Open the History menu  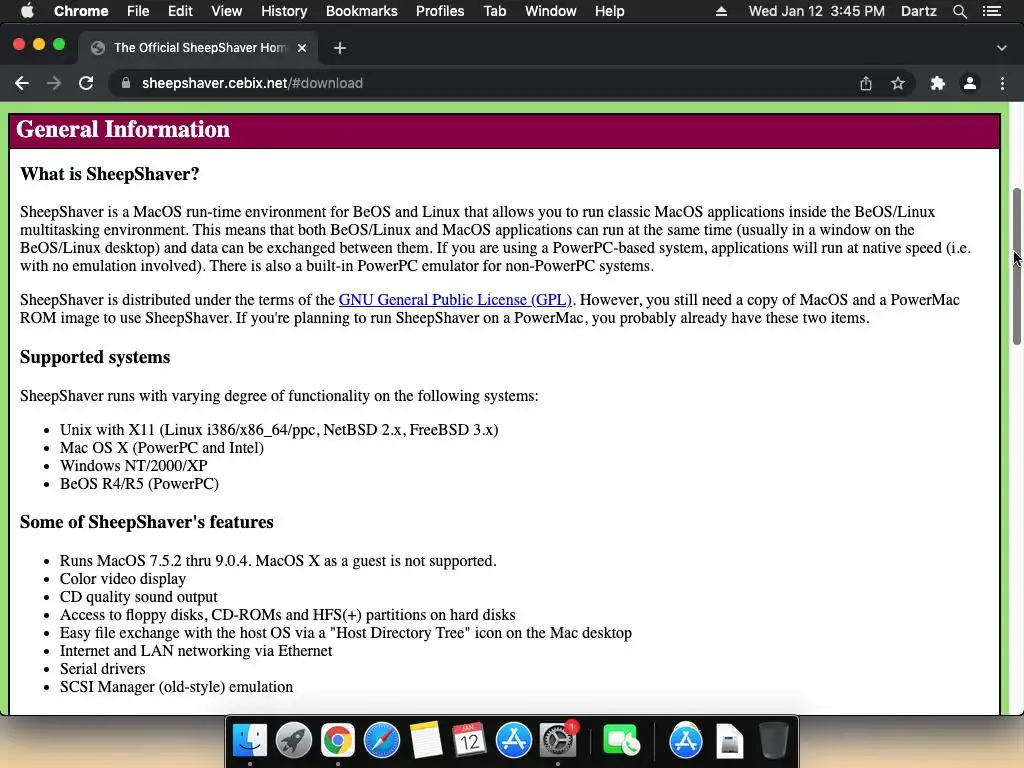point(284,11)
